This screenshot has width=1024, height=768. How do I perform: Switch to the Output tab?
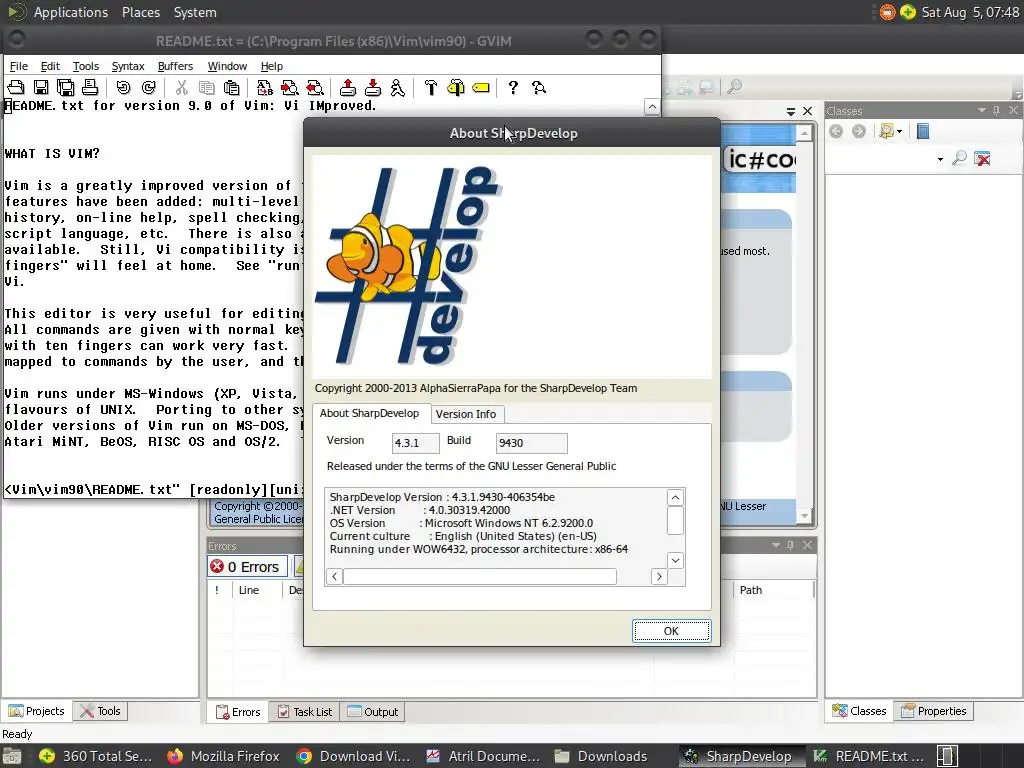(372, 712)
